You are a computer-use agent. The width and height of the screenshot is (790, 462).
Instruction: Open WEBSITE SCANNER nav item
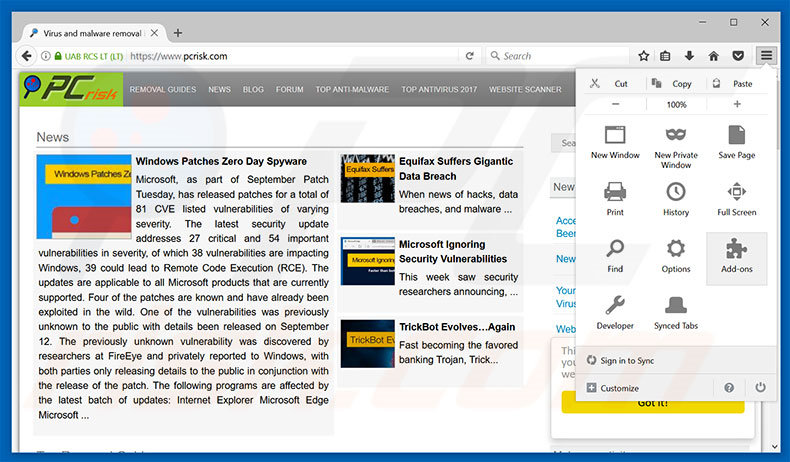pos(525,89)
